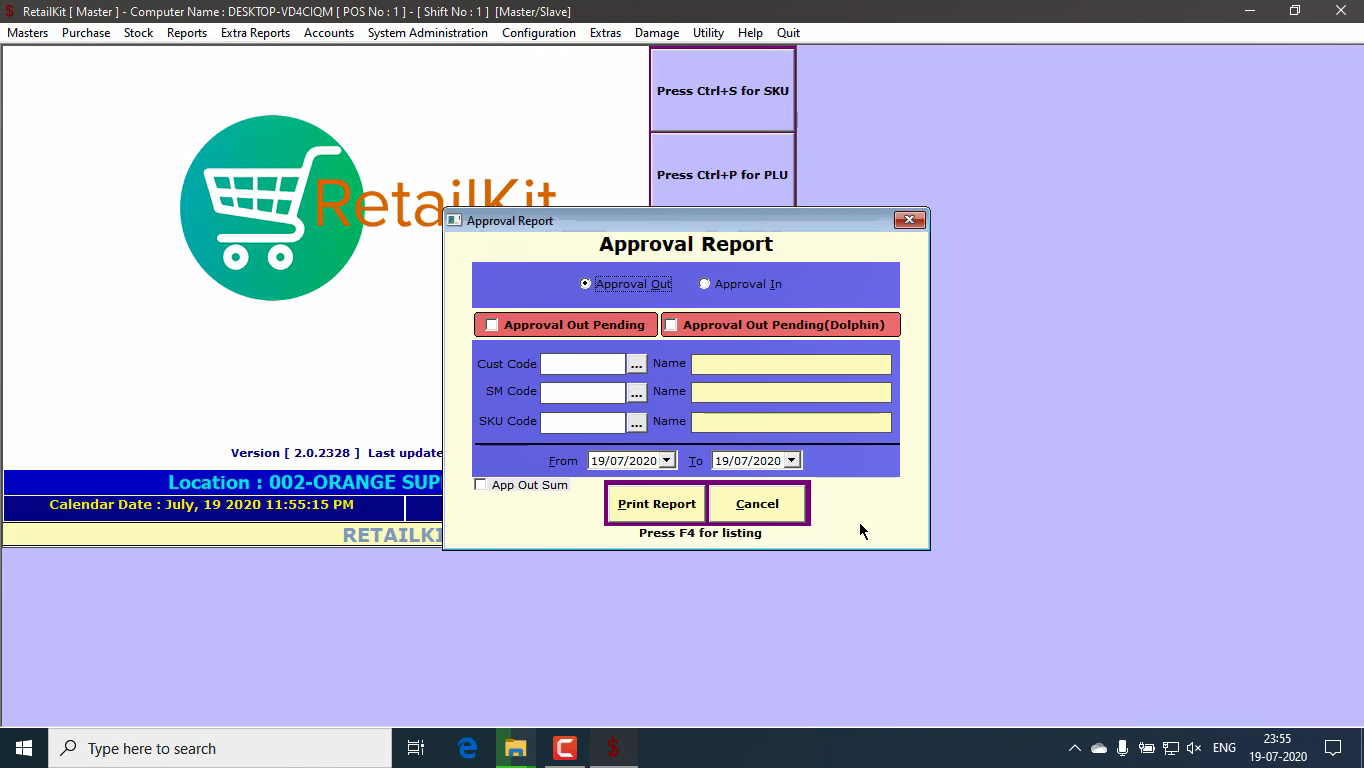
Task: Click the Version [ 2.0.2328 ] text
Action: (x=295, y=453)
